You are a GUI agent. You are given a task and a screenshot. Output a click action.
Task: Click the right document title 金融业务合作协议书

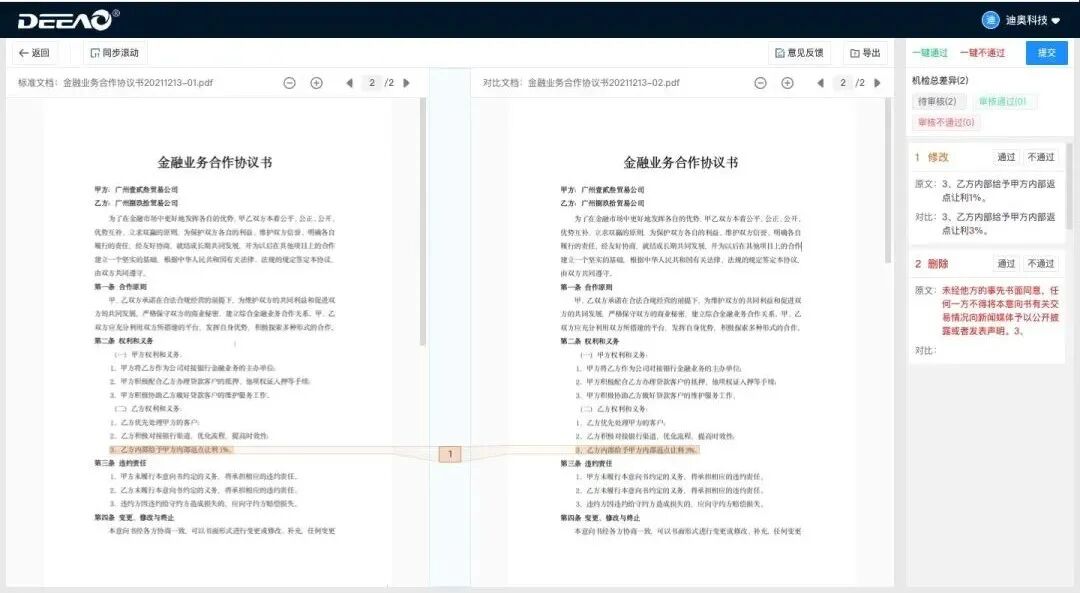tap(681, 163)
